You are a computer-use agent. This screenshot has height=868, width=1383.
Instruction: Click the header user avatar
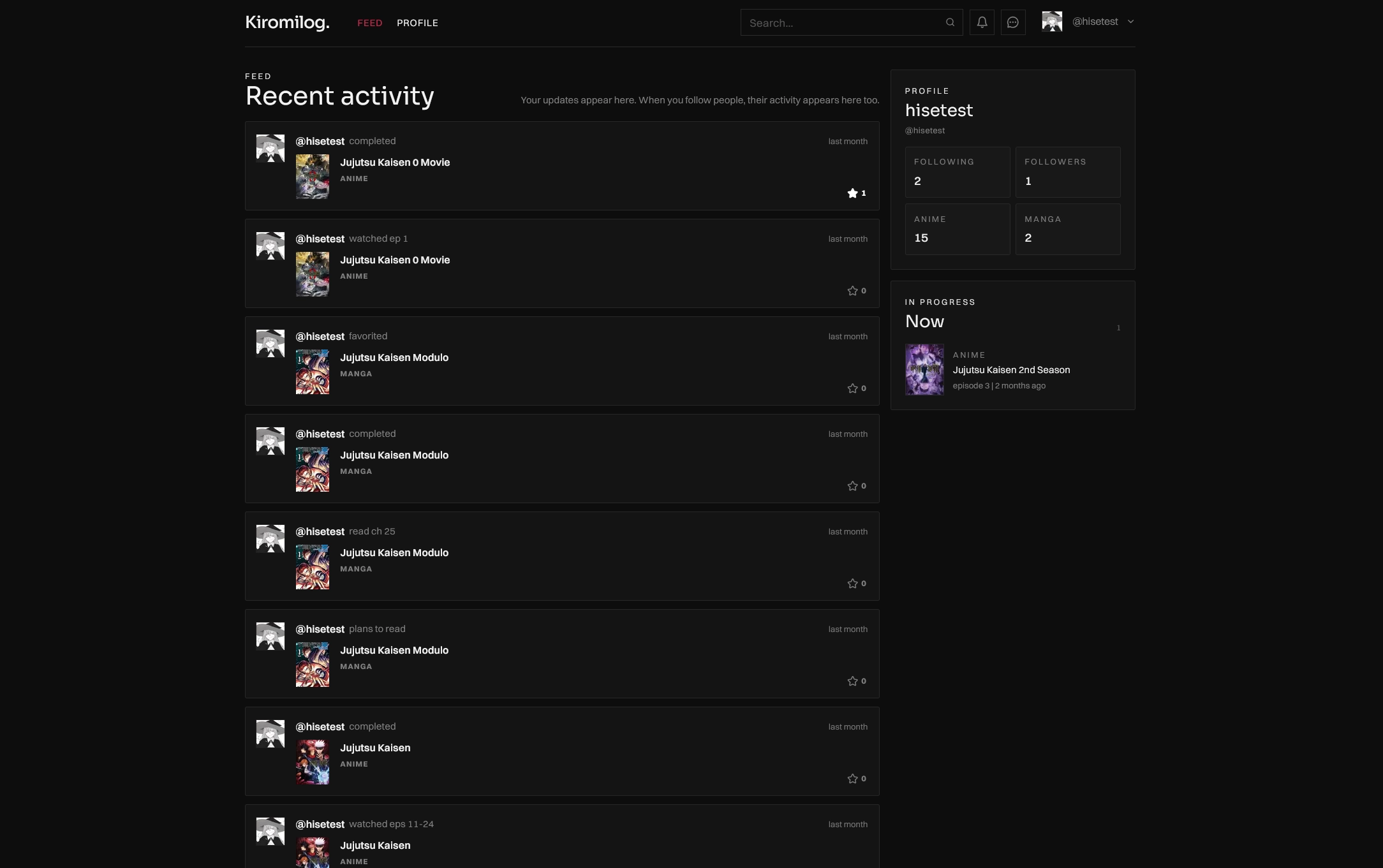1052,22
